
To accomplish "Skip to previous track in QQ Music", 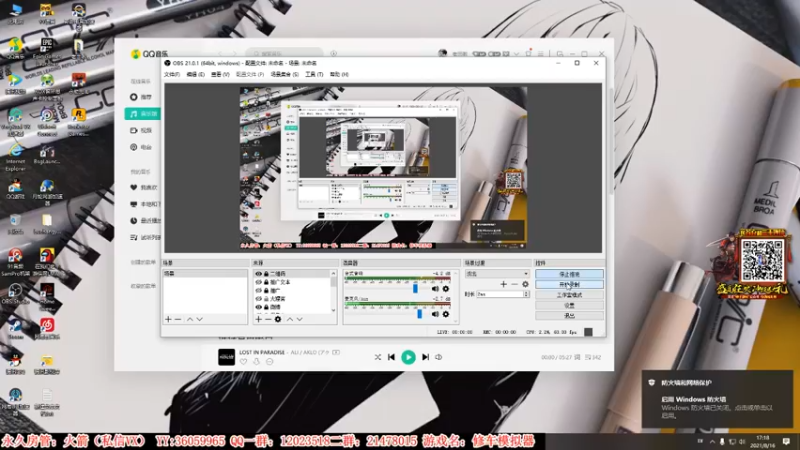I will (x=391, y=357).
